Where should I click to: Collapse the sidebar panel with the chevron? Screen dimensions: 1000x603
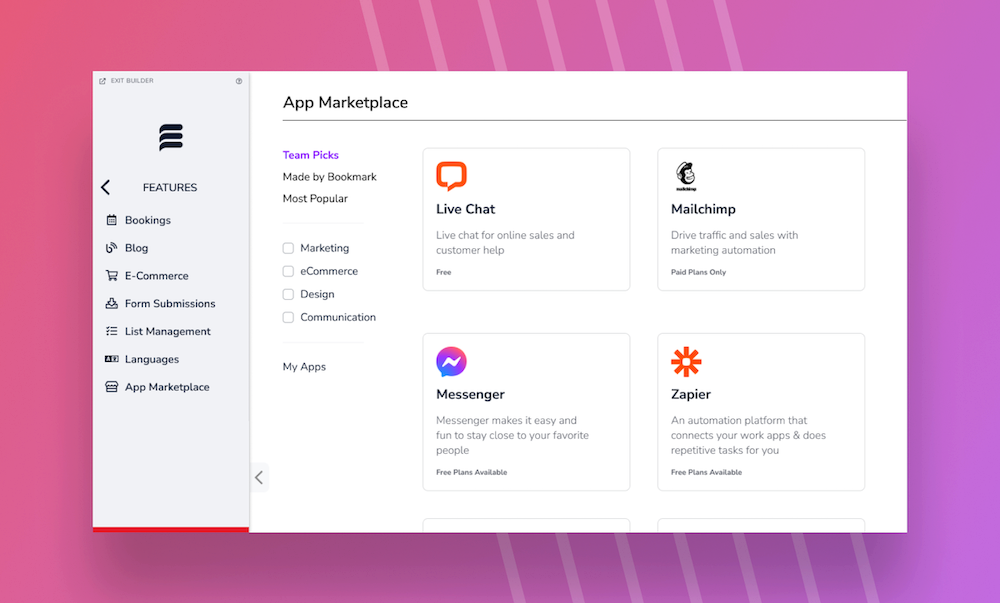pyautogui.click(x=259, y=477)
